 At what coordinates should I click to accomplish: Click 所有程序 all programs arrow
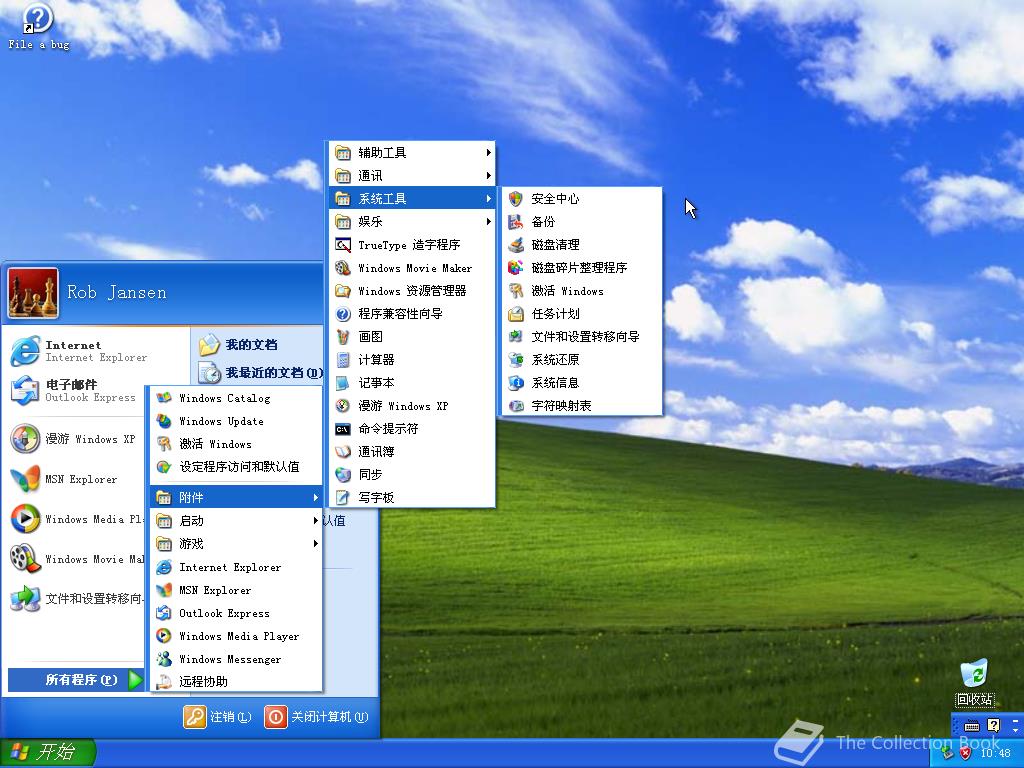135,680
